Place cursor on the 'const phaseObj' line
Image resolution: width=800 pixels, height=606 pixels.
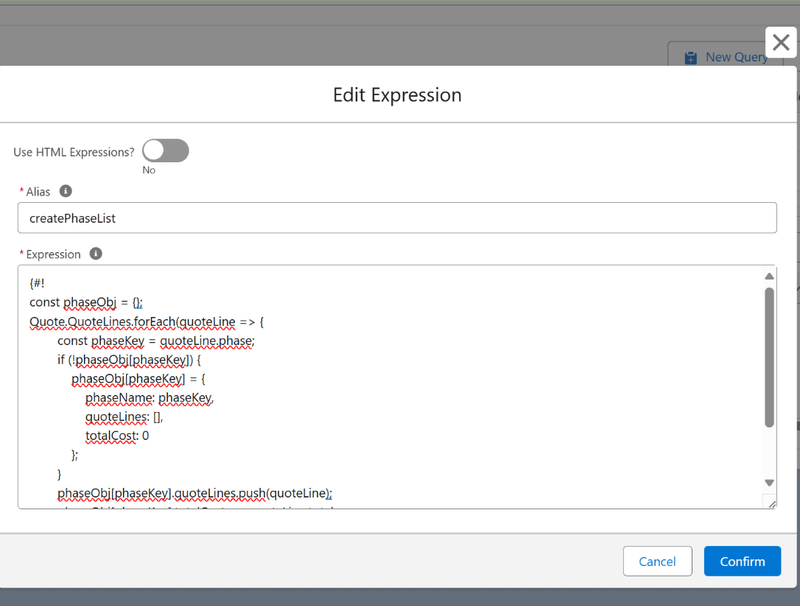(x=90, y=303)
